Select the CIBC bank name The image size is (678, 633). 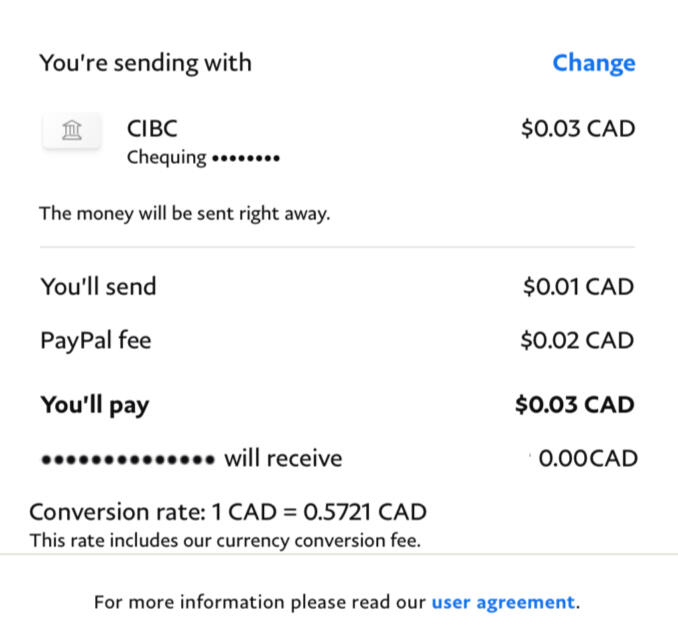152,129
